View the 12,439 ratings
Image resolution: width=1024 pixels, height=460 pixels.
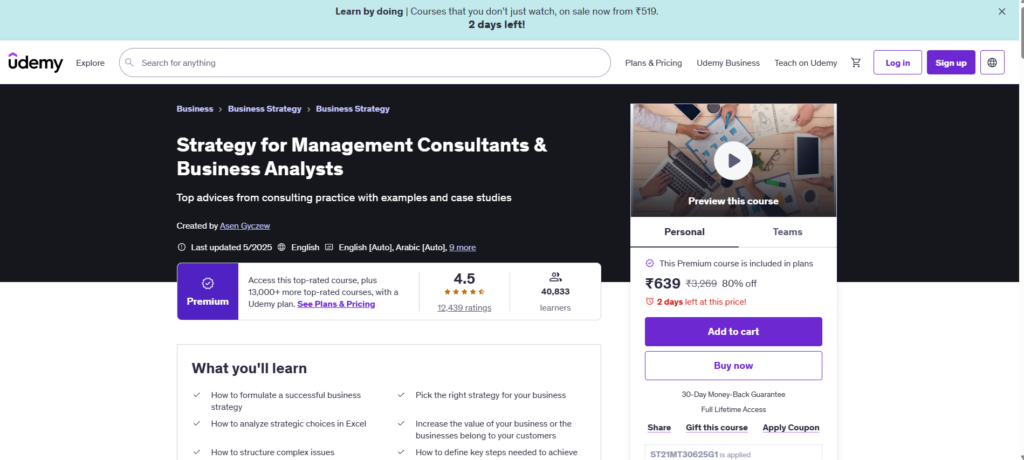(x=464, y=308)
